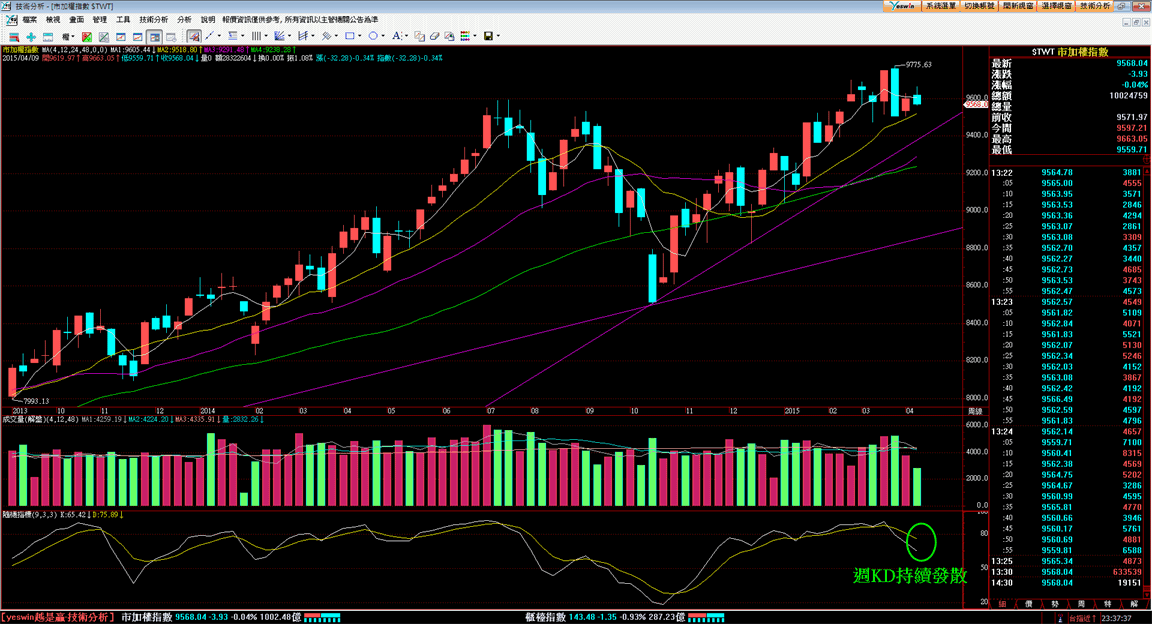This screenshot has width=1152, height=624.
Task: Open the 技術分析 menu in menu bar
Action: click(x=154, y=20)
